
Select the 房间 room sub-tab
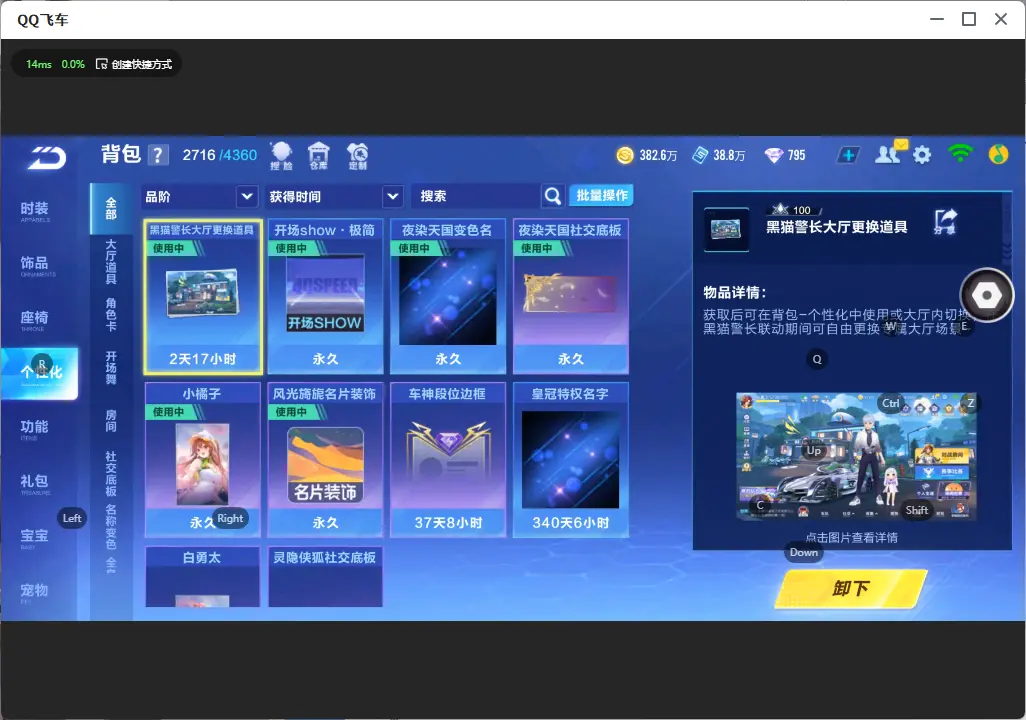click(111, 421)
